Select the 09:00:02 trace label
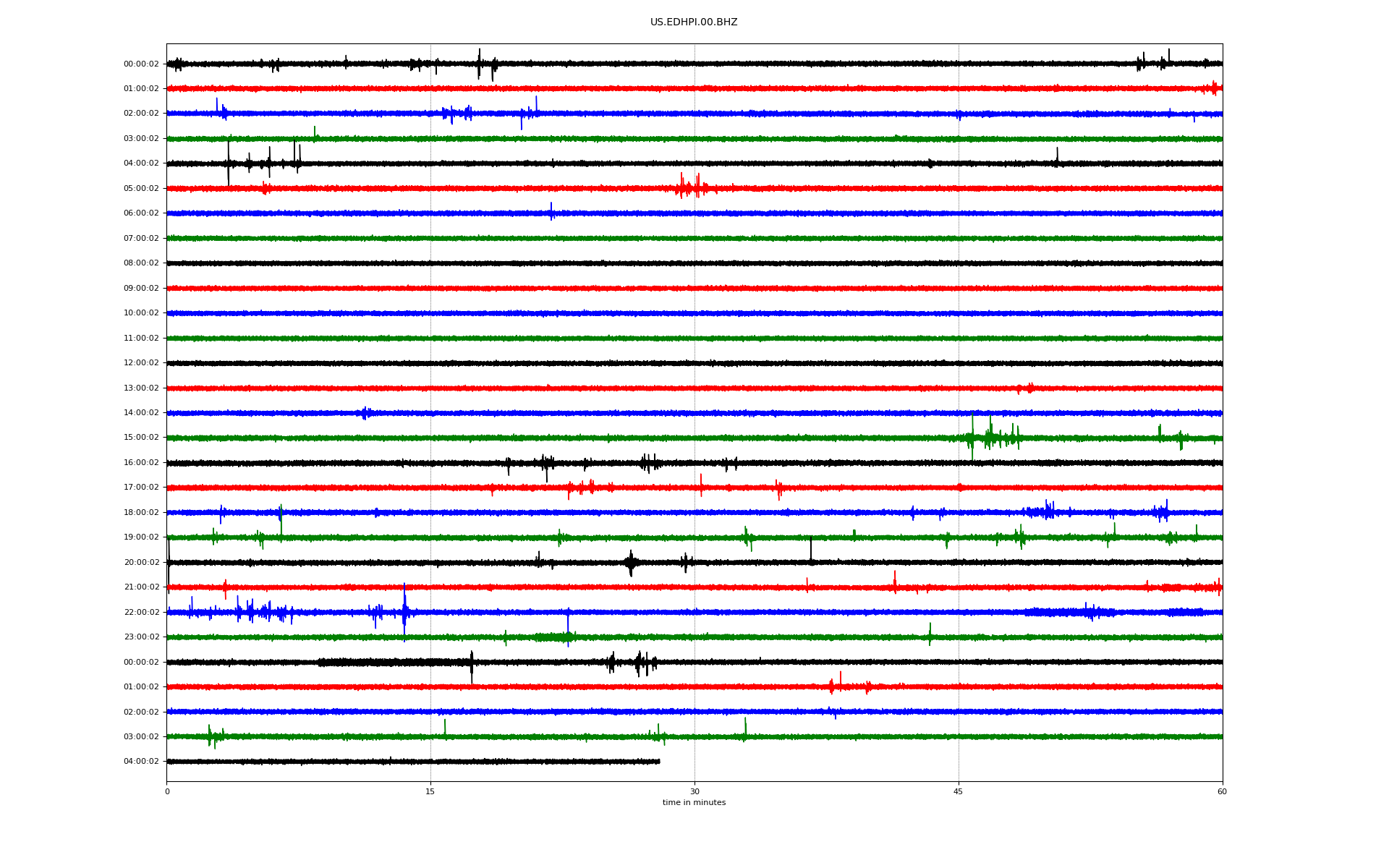Screen dimensions: 1389x868 141,289
